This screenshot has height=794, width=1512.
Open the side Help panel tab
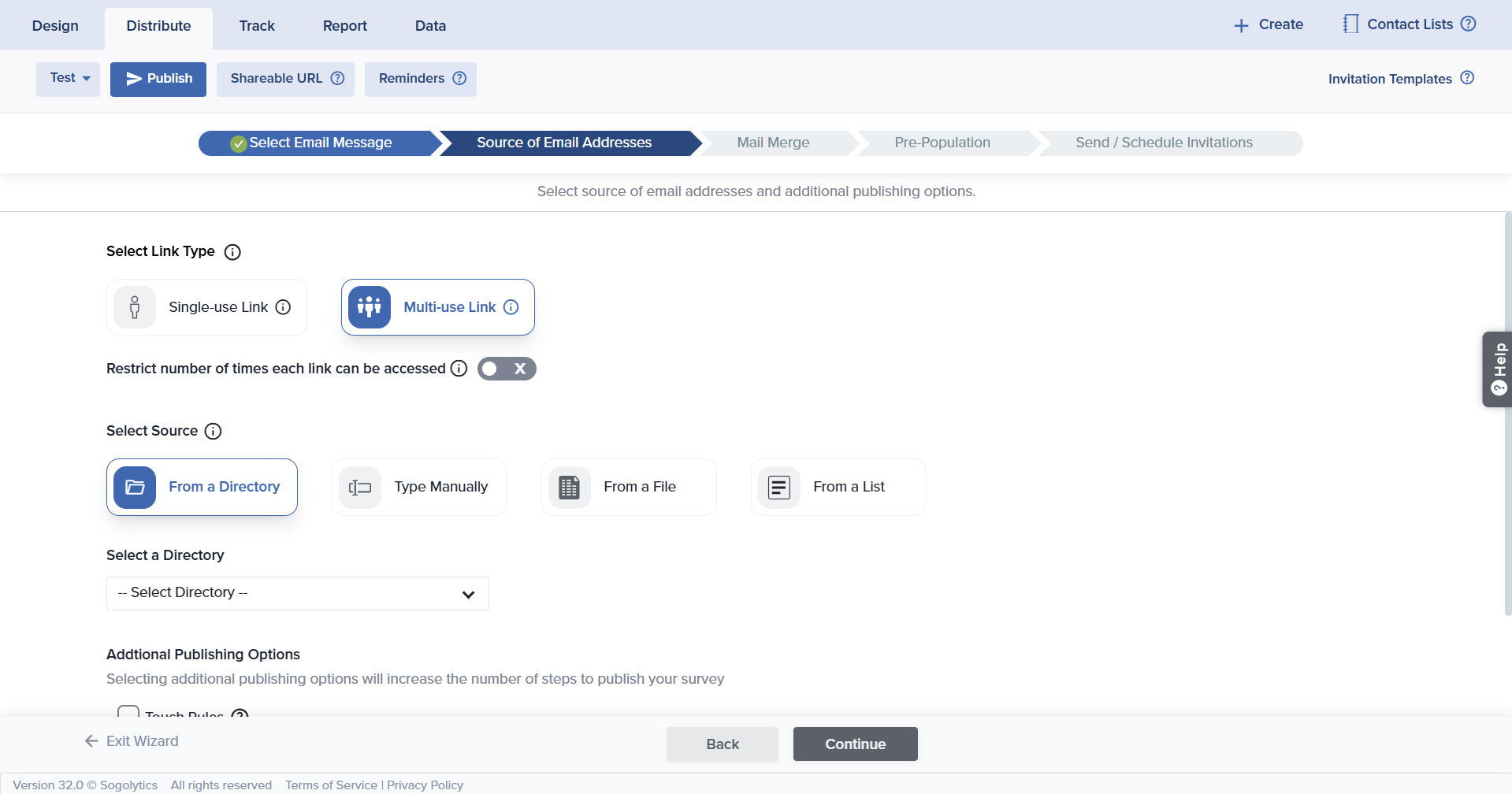[x=1498, y=369]
